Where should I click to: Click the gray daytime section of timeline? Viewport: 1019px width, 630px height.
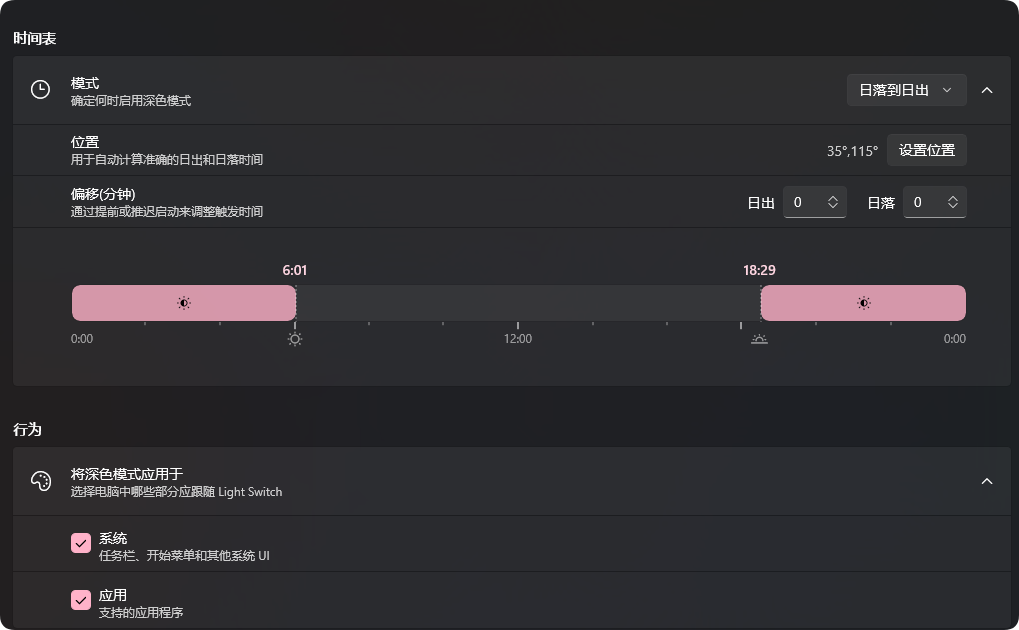pyautogui.click(x=528, y=303)
